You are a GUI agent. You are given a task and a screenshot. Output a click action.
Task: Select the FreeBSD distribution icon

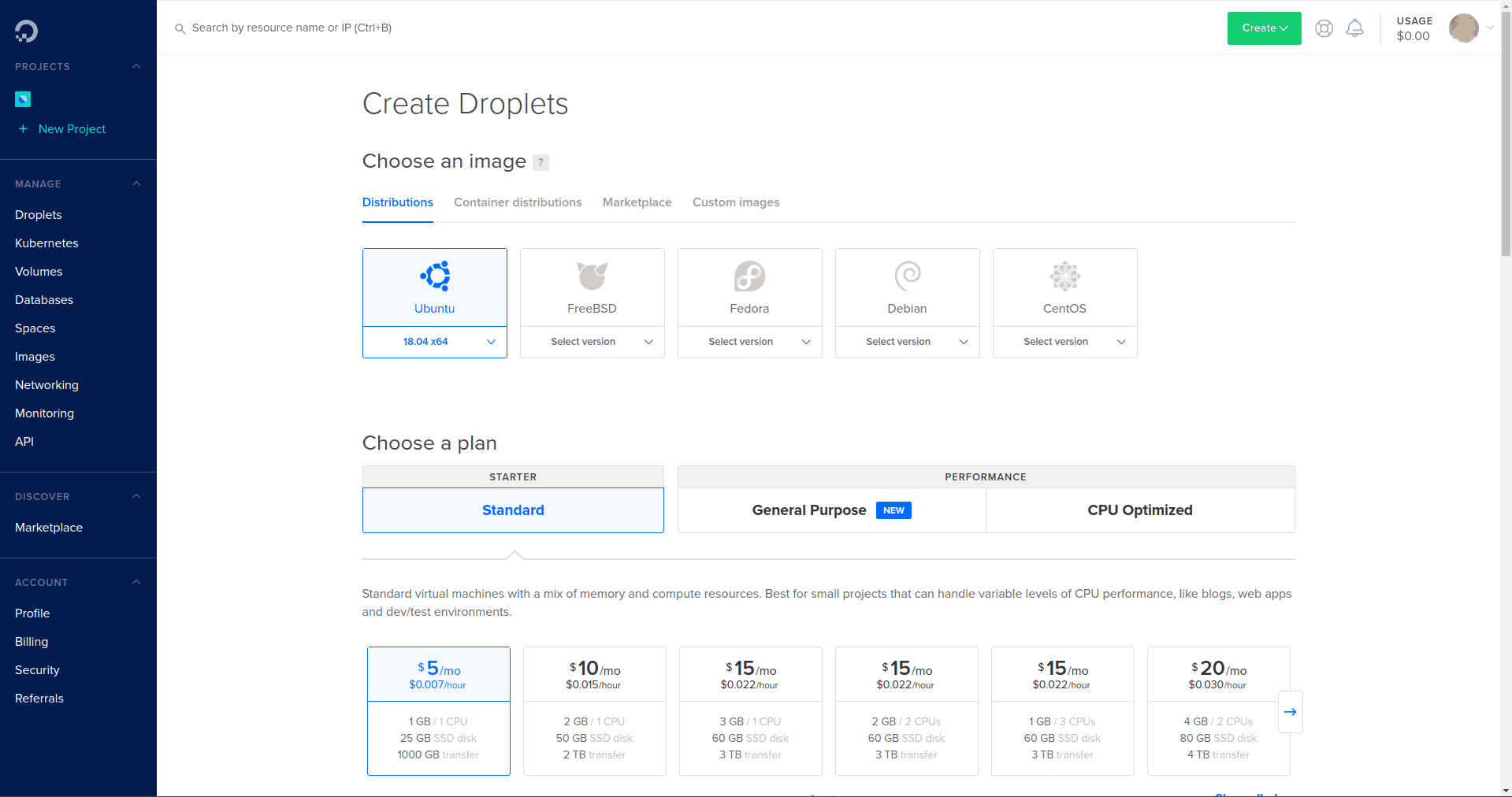tap(593, 276)
